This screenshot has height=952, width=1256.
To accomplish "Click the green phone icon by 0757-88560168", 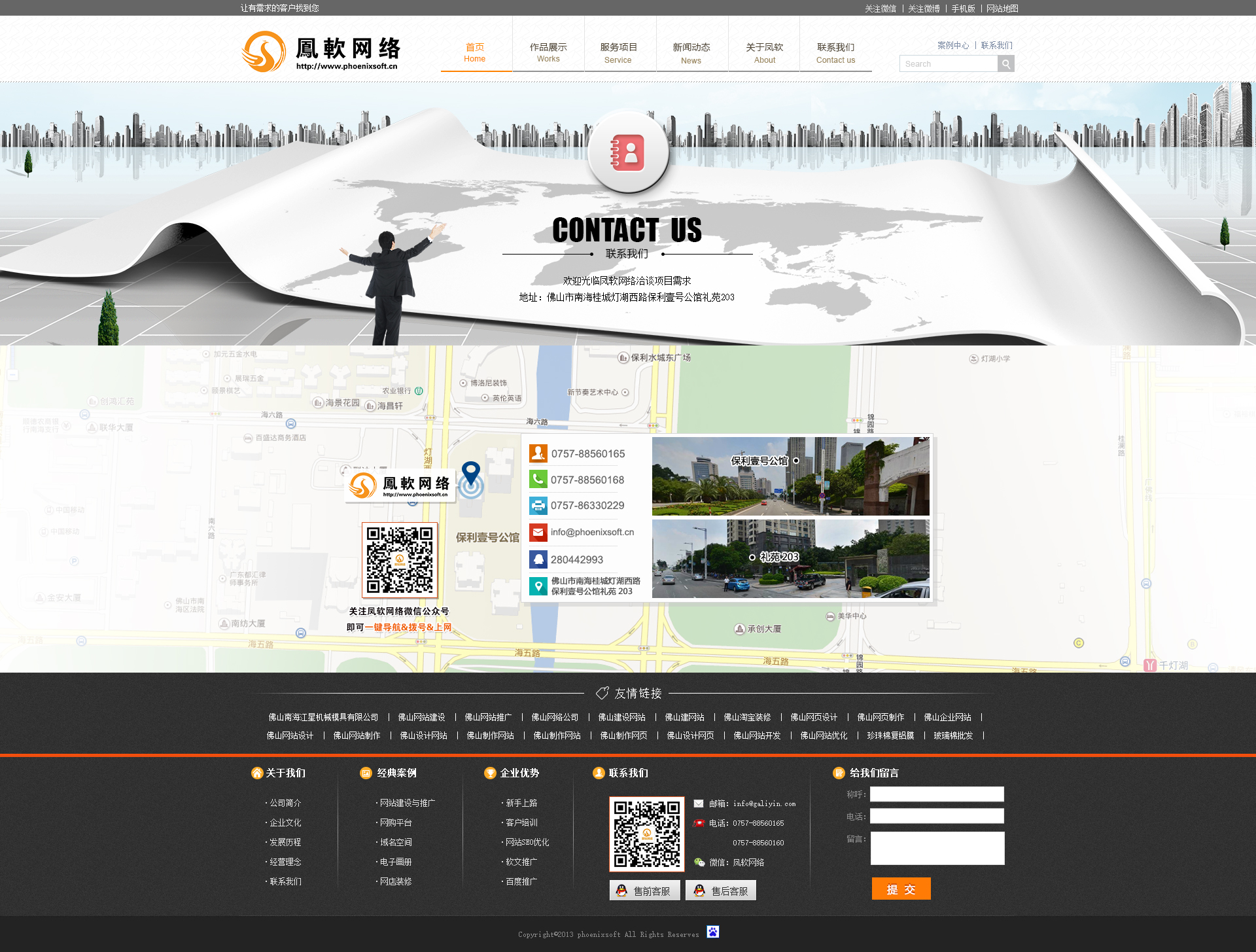I will click(538, 479).
